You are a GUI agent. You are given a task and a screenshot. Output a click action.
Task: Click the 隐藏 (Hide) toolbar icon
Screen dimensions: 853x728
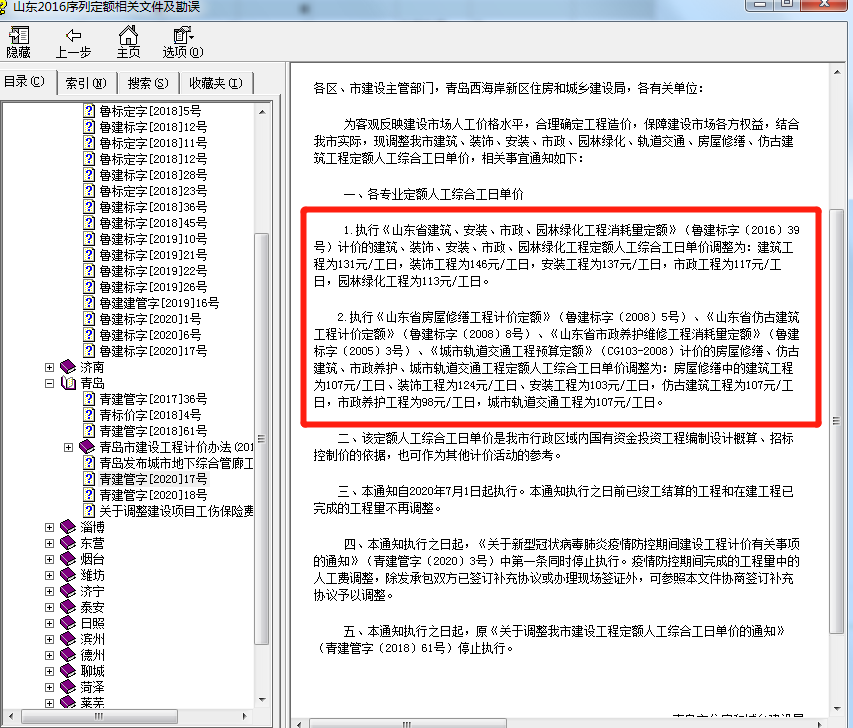(19, 36)
